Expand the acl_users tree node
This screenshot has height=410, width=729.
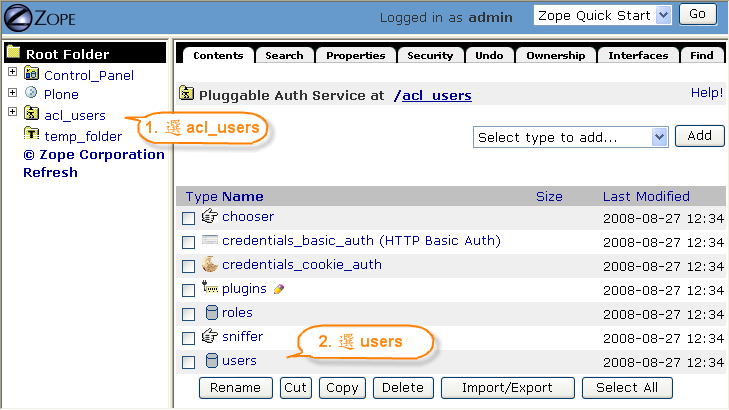tap(13, 112)
